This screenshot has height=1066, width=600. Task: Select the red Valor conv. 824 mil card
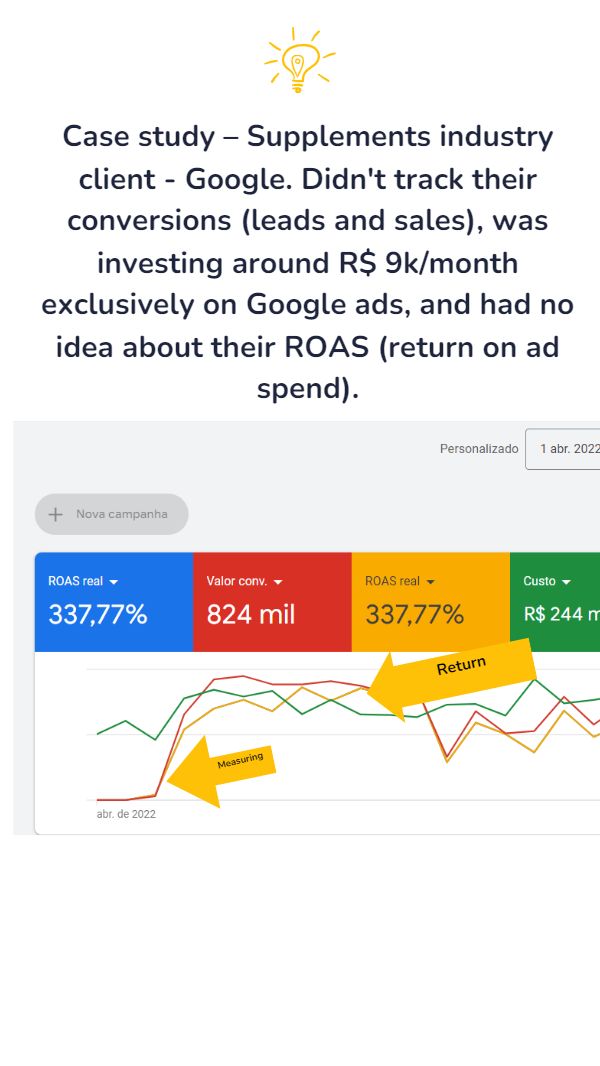(x=272, y=602)
